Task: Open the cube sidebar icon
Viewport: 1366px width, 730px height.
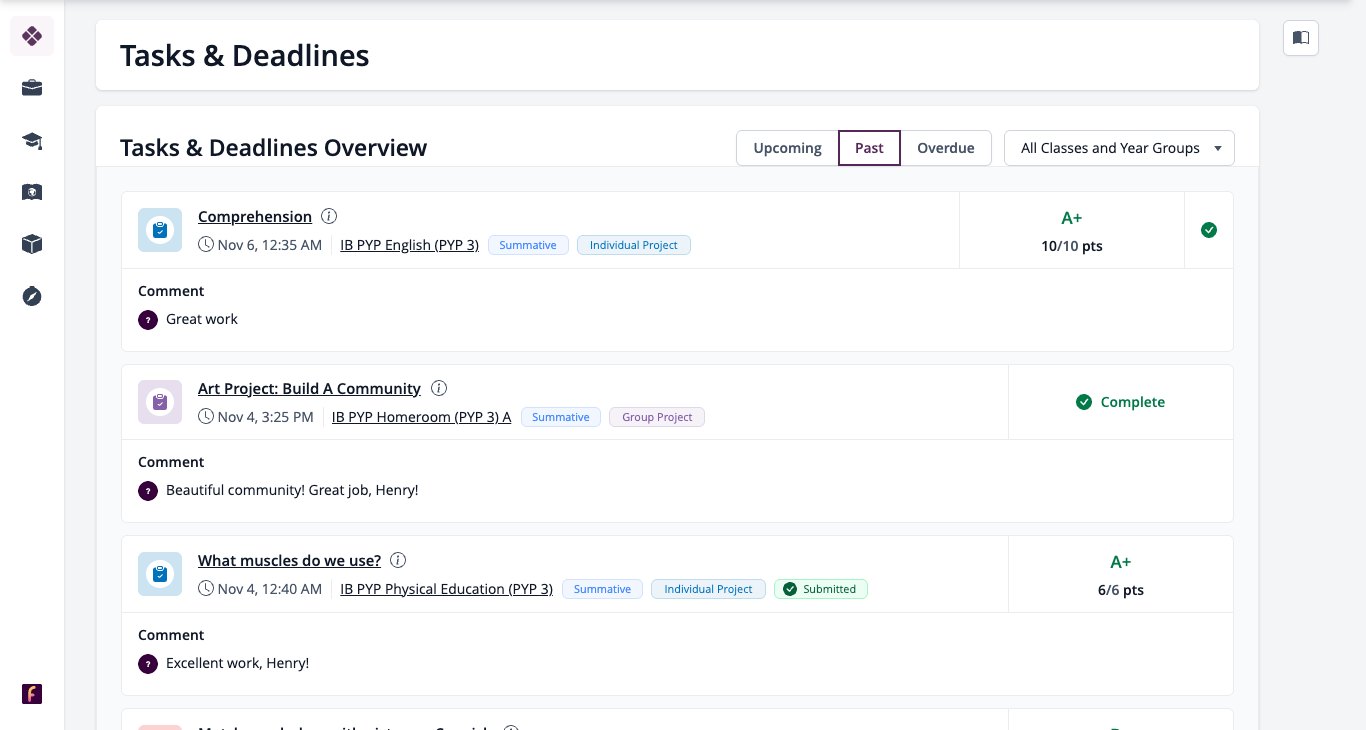Action: (32, 244)
